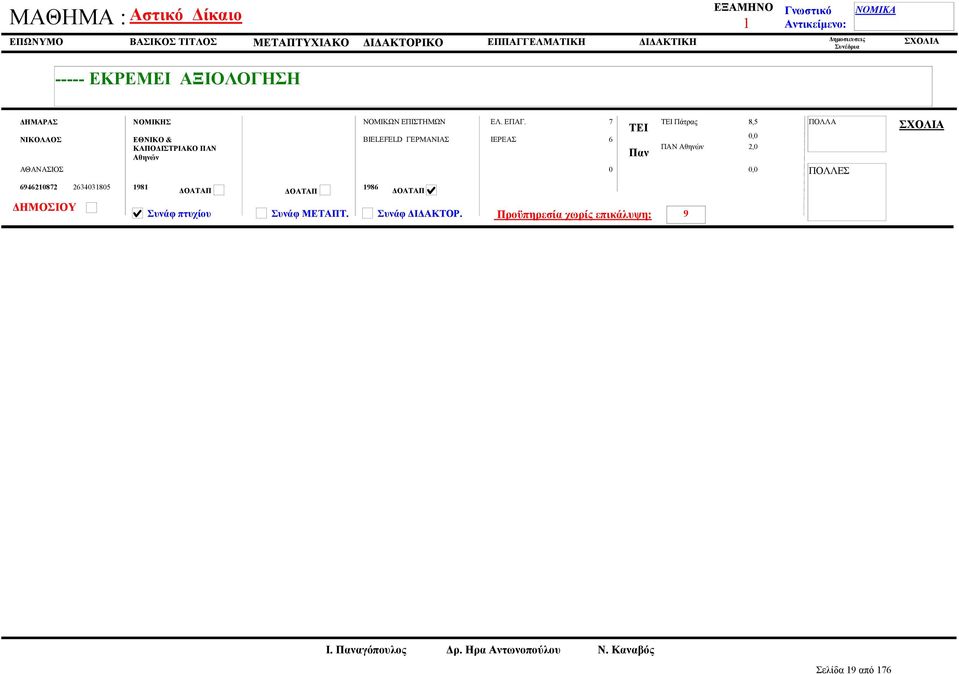Open the underlined ΣΧΟΛΙΑ link
This screenshot has height=674, width=959.
(921, 125)
